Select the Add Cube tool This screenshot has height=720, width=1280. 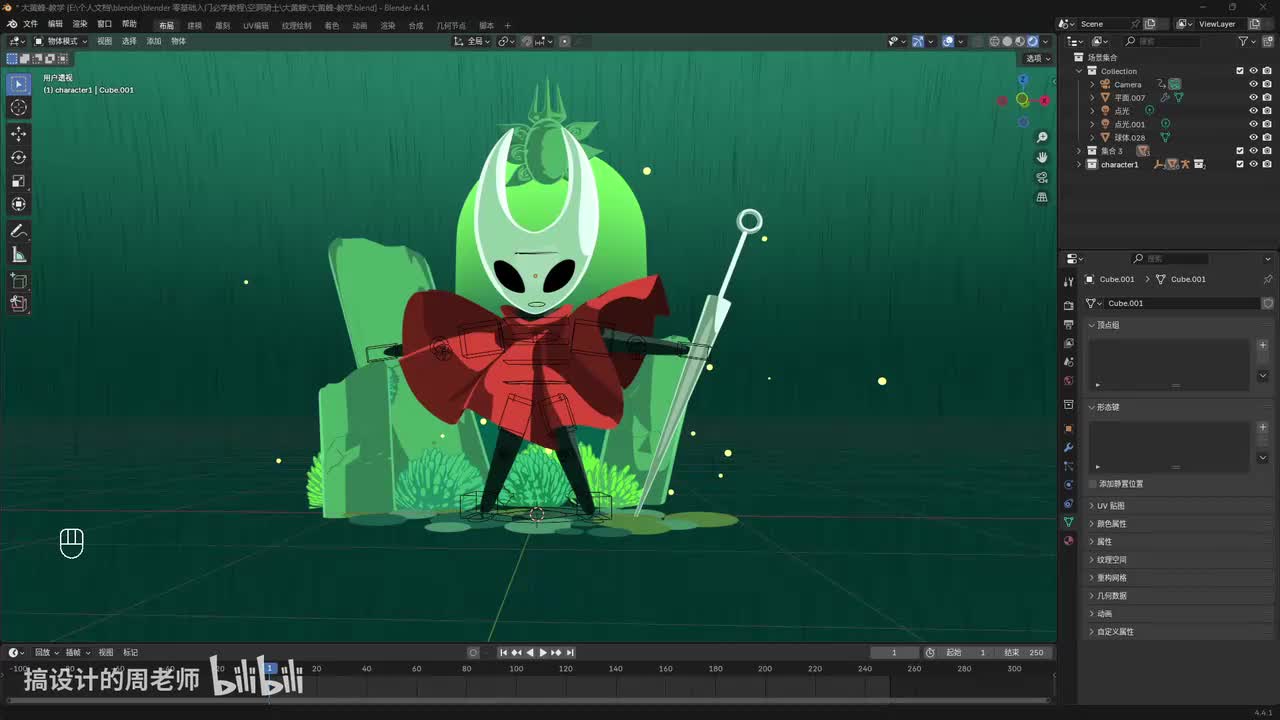(x=19, y=281)
